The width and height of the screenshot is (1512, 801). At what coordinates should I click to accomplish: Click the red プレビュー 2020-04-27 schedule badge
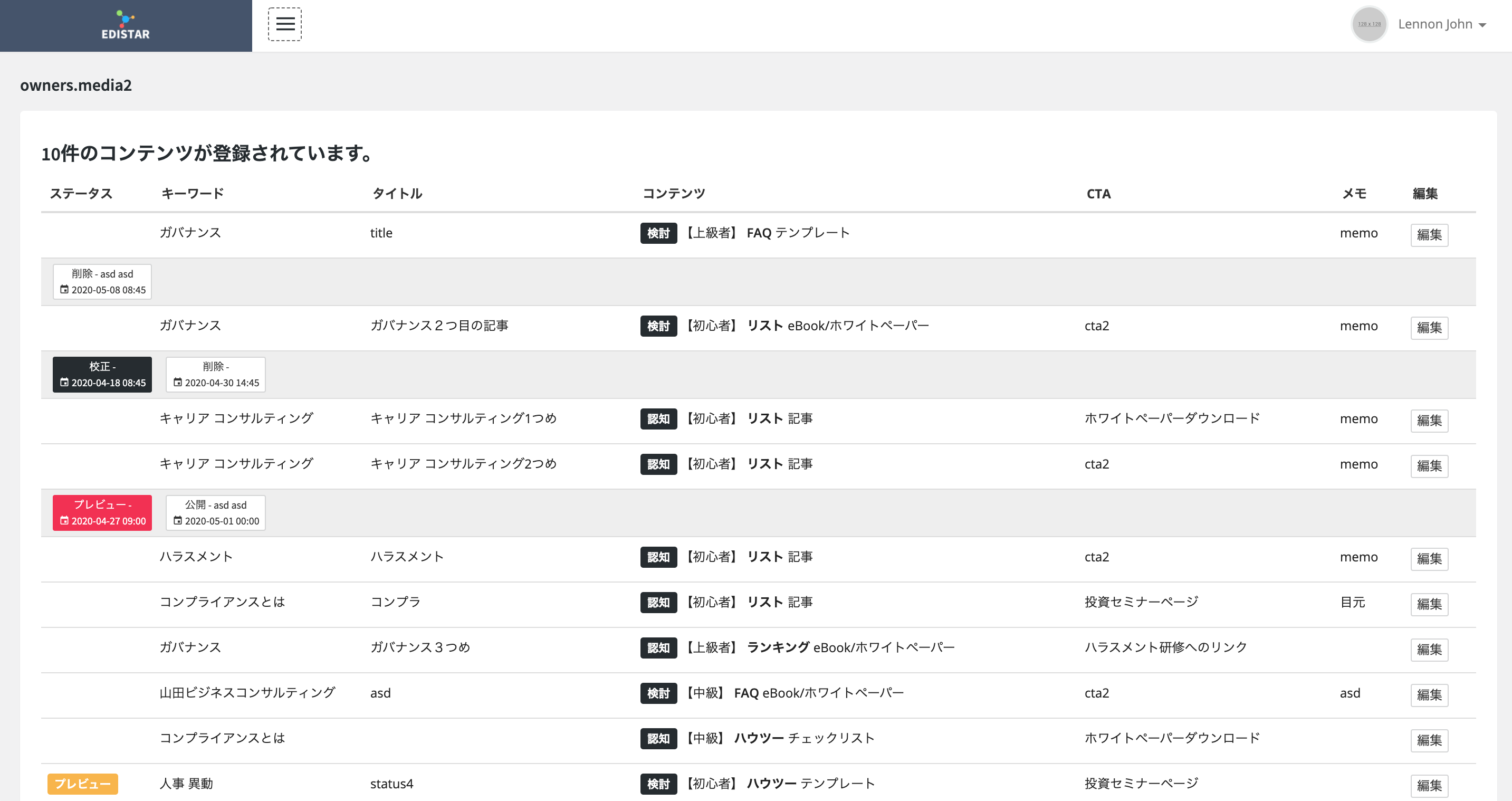click(102, 513)
